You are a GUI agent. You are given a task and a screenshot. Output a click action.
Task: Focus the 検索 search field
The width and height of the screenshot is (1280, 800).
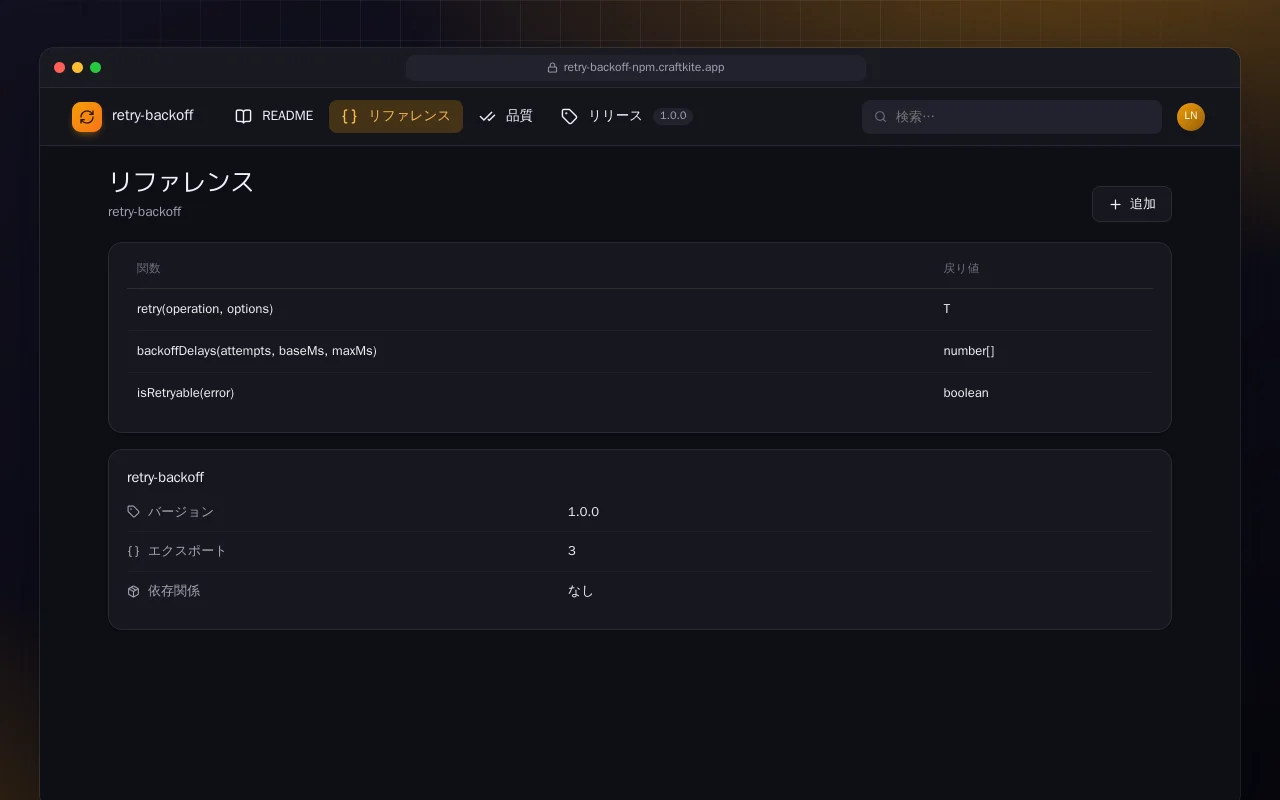(x=1012, y=117)
